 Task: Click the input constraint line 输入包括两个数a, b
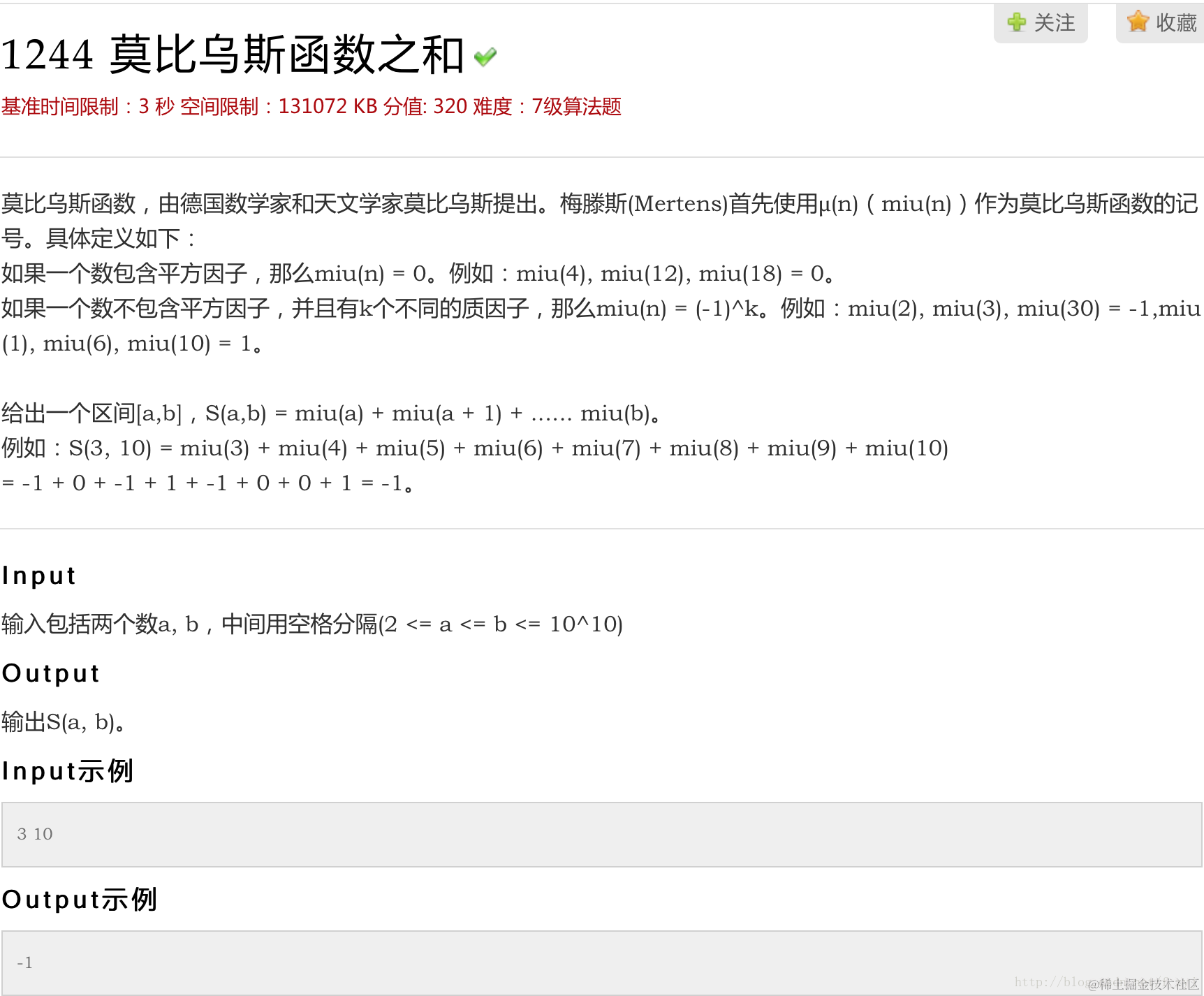(312, 624)
